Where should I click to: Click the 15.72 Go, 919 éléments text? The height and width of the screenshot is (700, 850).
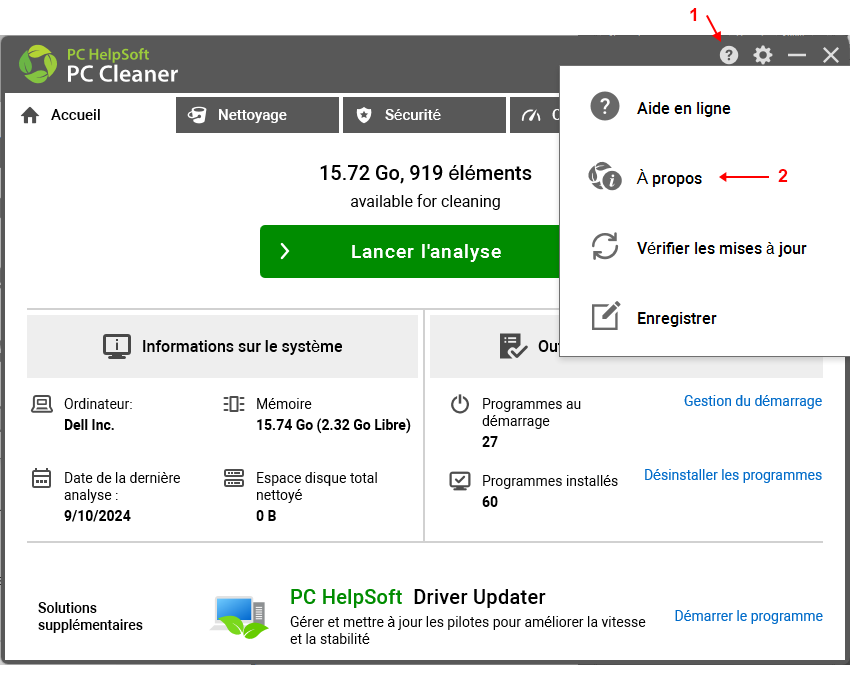426,173
